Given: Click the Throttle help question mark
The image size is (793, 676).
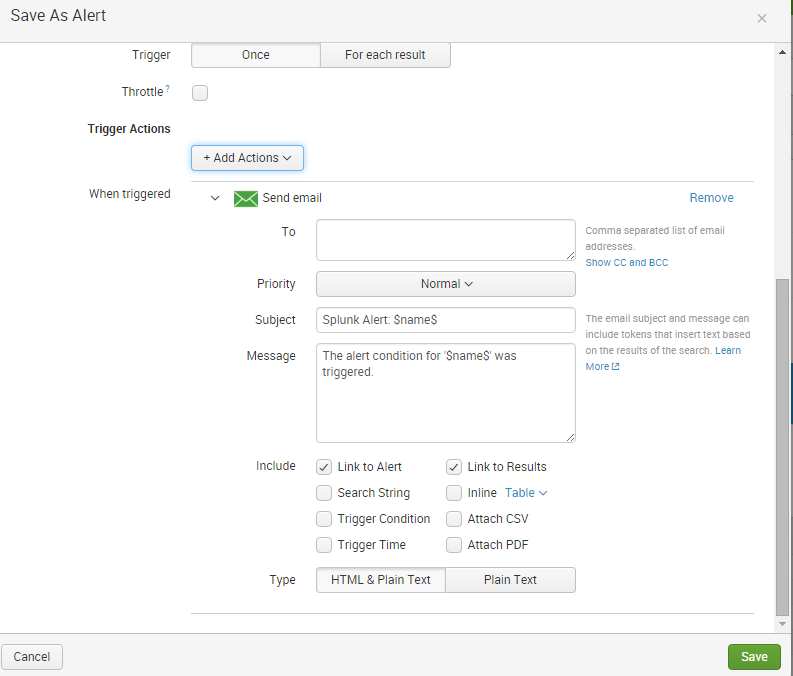Looking at the screenshot, I should click(167, 89).
